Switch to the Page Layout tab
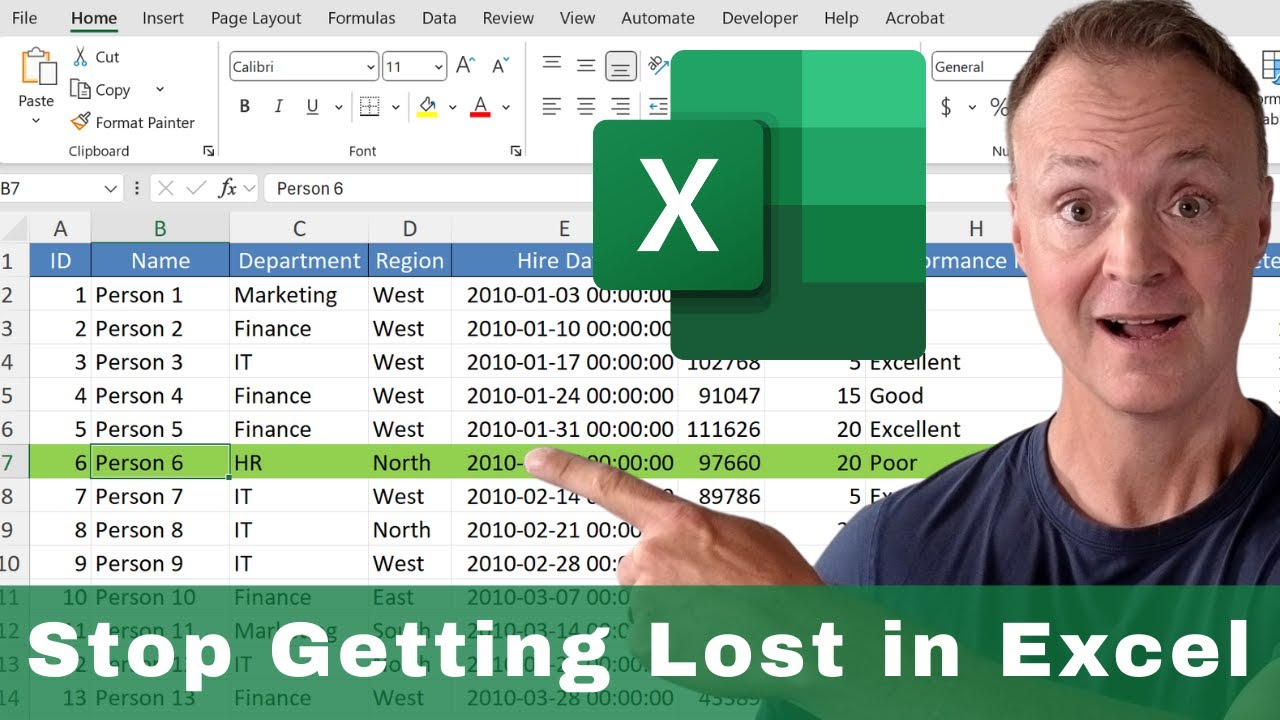Screen dimensions: 1280x720 [x=256, y=18]
